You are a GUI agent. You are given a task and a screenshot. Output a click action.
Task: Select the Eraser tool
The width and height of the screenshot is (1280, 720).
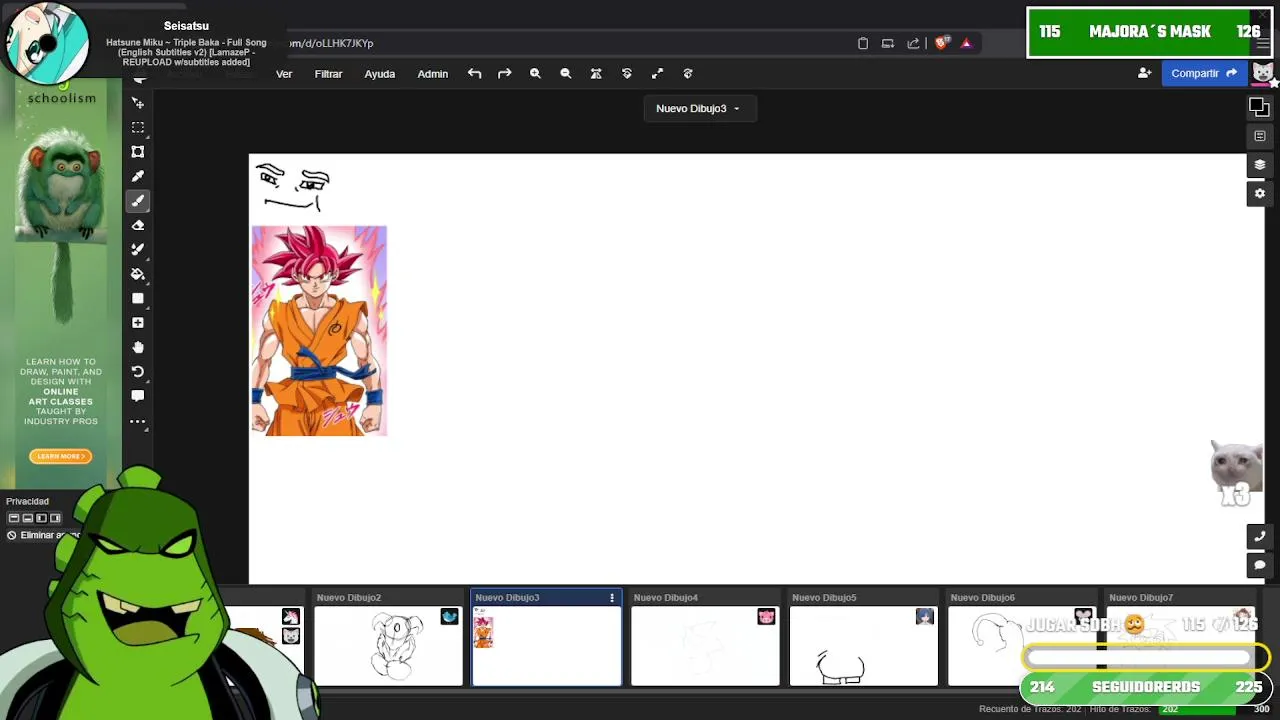tap(138, 225)
